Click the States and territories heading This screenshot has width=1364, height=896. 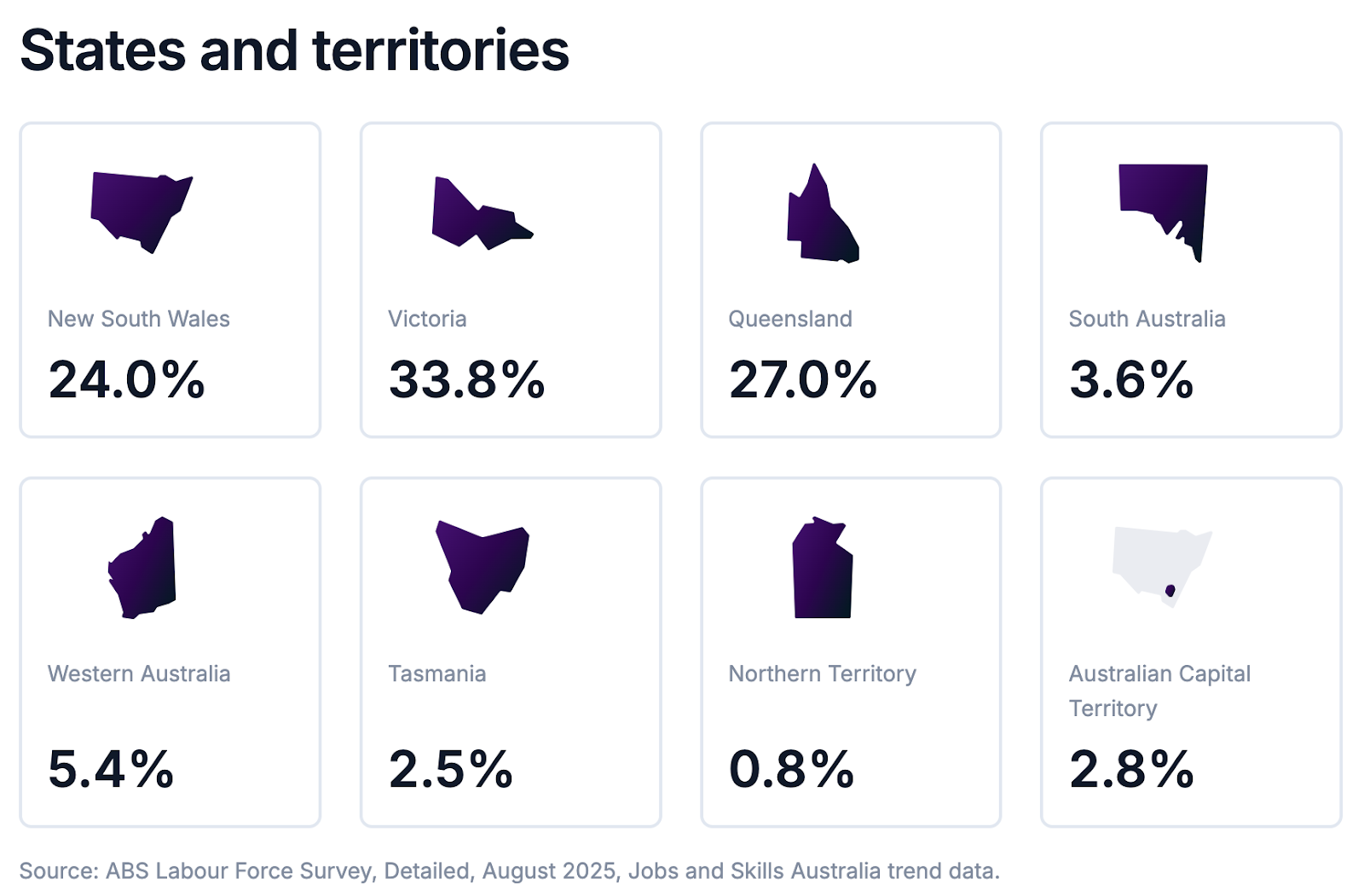tap(294, 50)
